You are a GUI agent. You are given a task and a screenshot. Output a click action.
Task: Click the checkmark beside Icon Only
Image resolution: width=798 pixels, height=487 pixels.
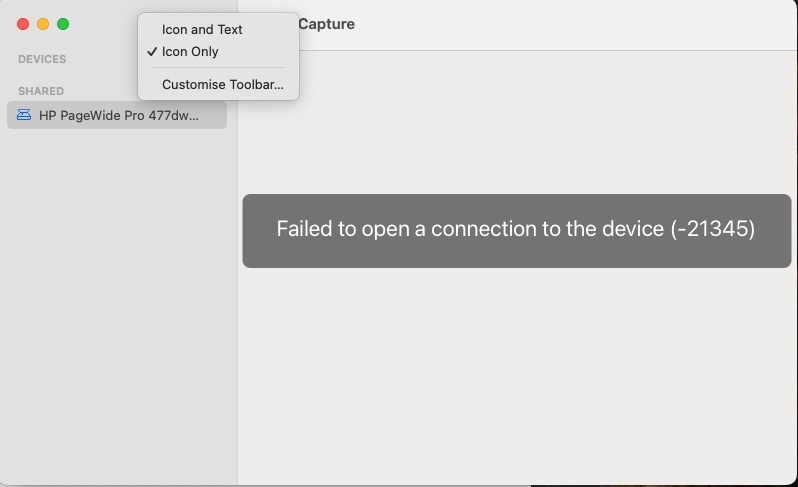(152, 51)
